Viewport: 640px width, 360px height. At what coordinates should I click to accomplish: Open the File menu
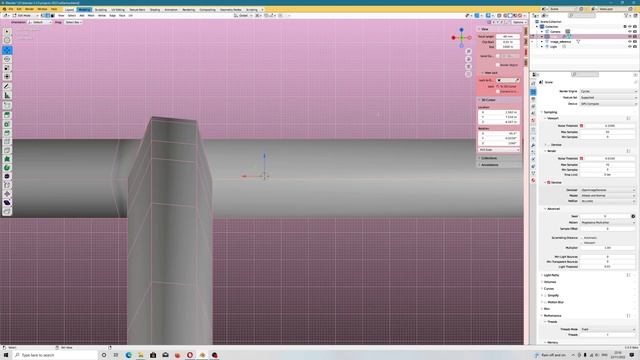coord(11,9)
